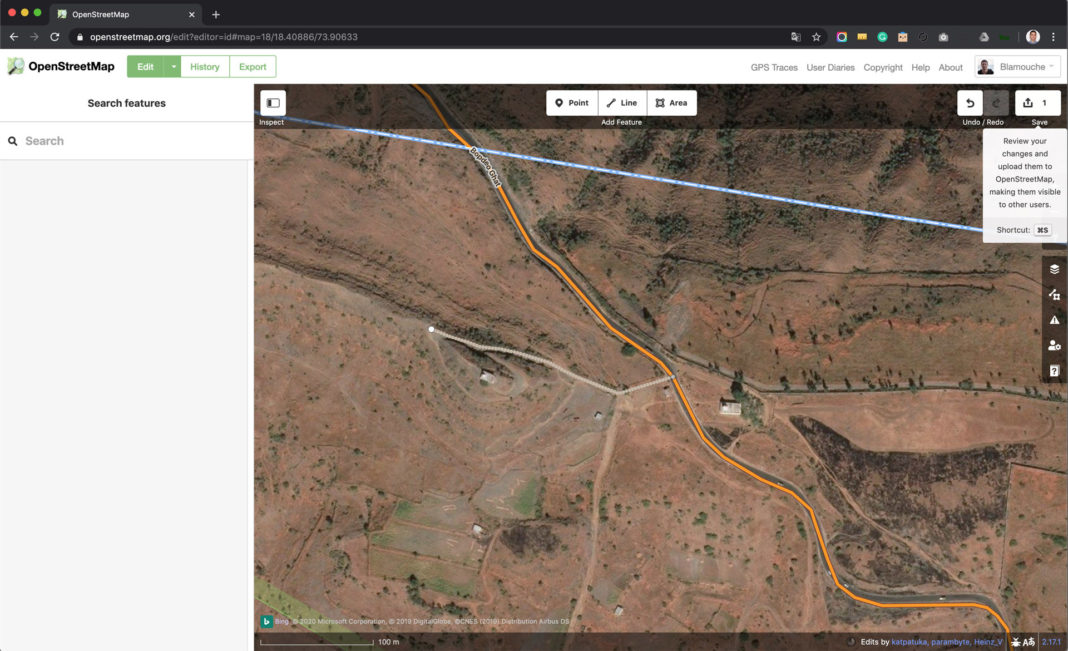Viewport: 1068px width, 651px height.
Task: Open the Background layers settings panel
Action: pyautogui.click(x=1054, y=269)
